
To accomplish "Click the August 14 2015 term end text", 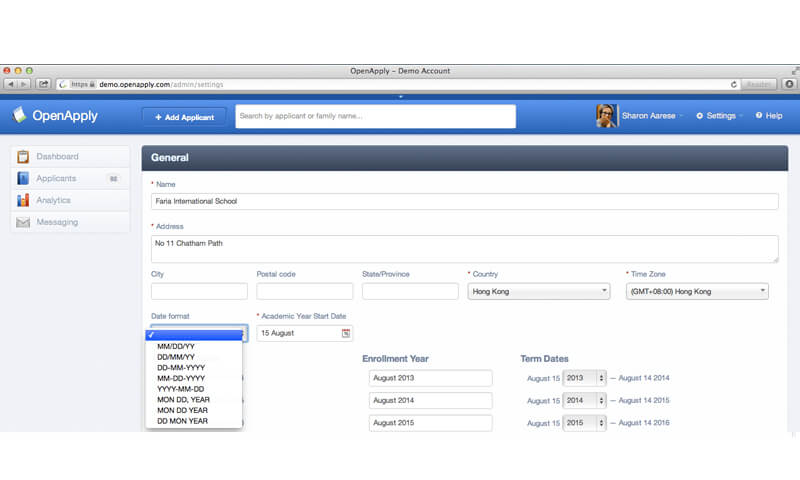I will coord(644,400).
